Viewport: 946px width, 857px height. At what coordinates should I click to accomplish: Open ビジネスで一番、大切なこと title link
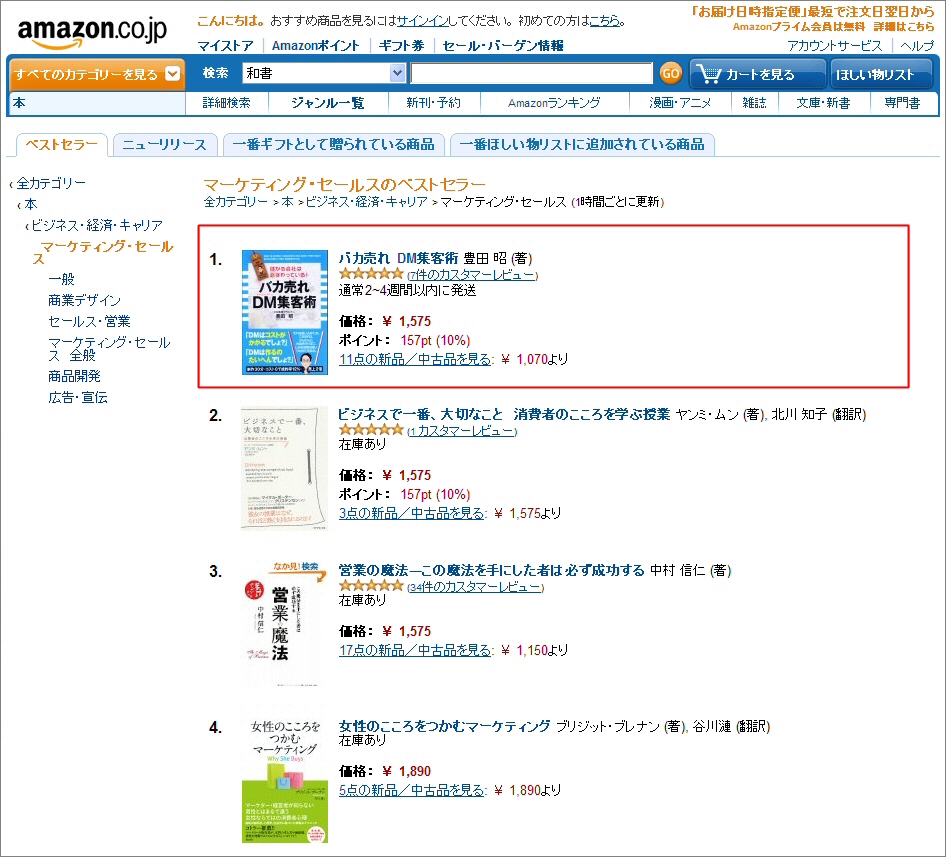click(504, 414)
